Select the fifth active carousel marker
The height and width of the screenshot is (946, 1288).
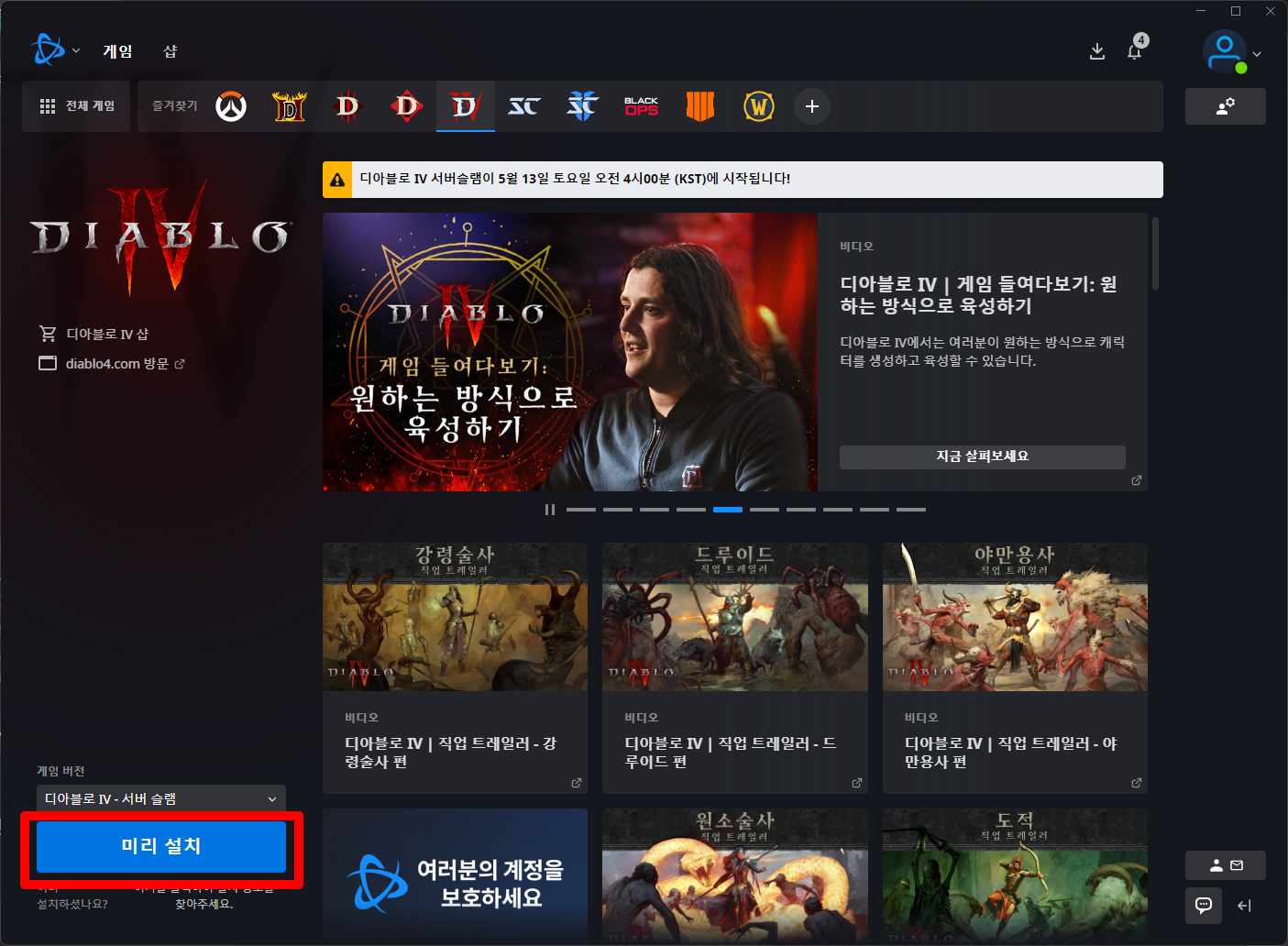click(728, 510)
